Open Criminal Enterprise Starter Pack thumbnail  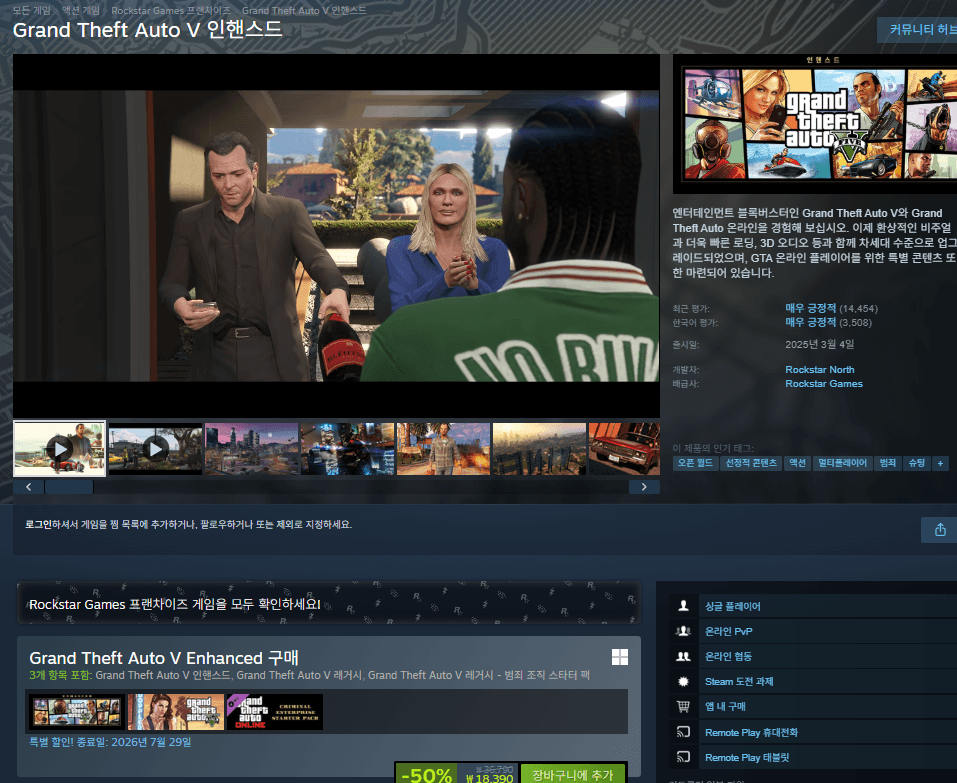click(275, 712)
